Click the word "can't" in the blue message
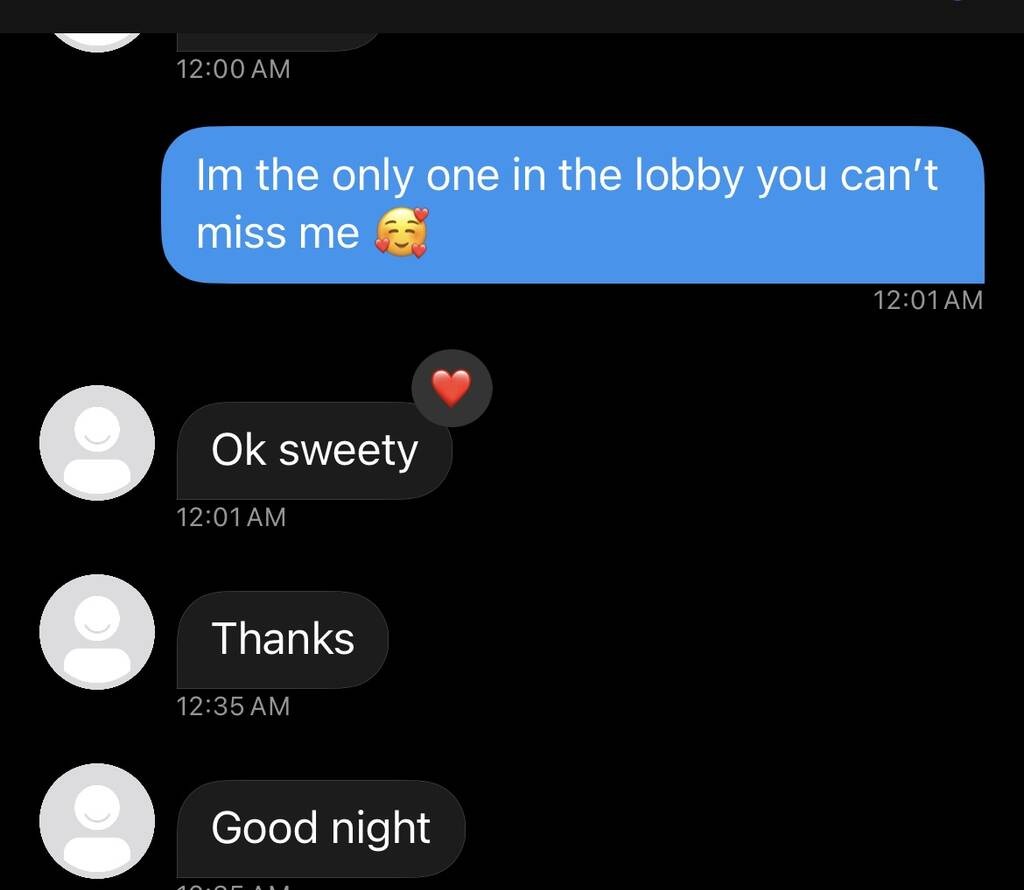The width and height of the screenshot is (1024, 890). coord(889,175)
